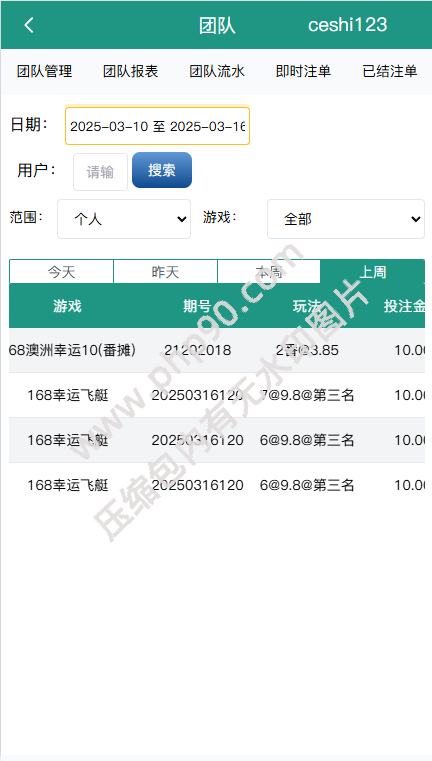Click the 期号 column header
The image size is (432, 761).
pyautogui.click(x=197, y=306)
